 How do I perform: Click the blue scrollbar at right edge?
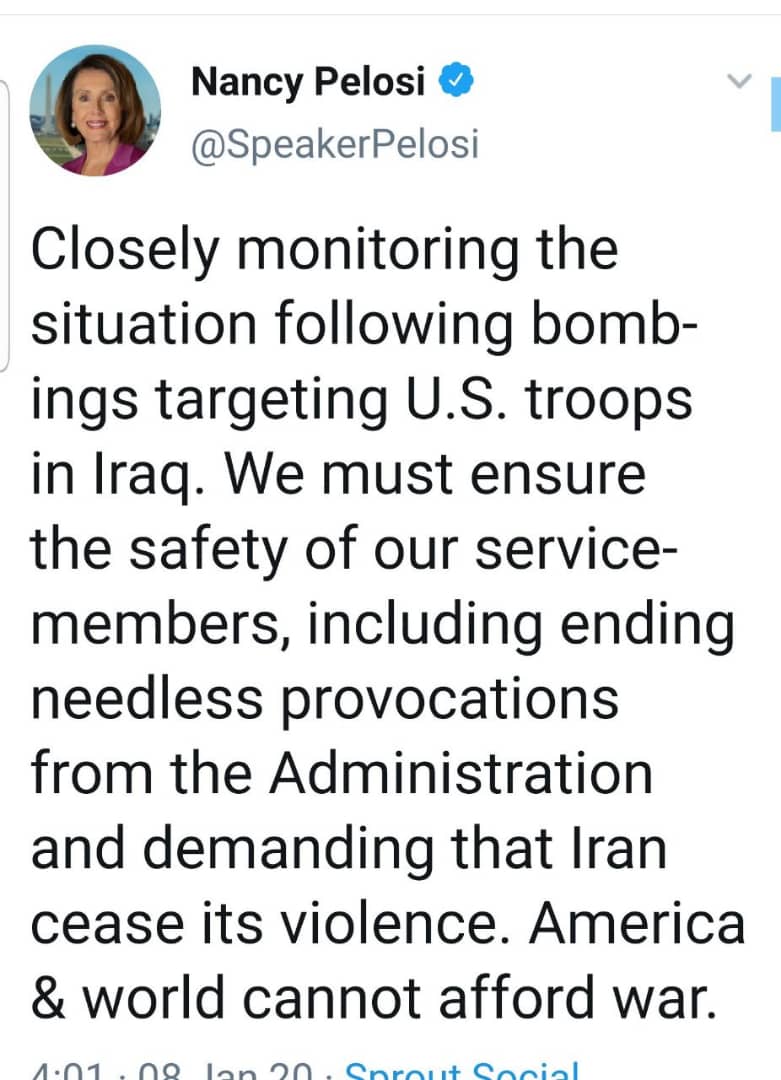(776, 104)
